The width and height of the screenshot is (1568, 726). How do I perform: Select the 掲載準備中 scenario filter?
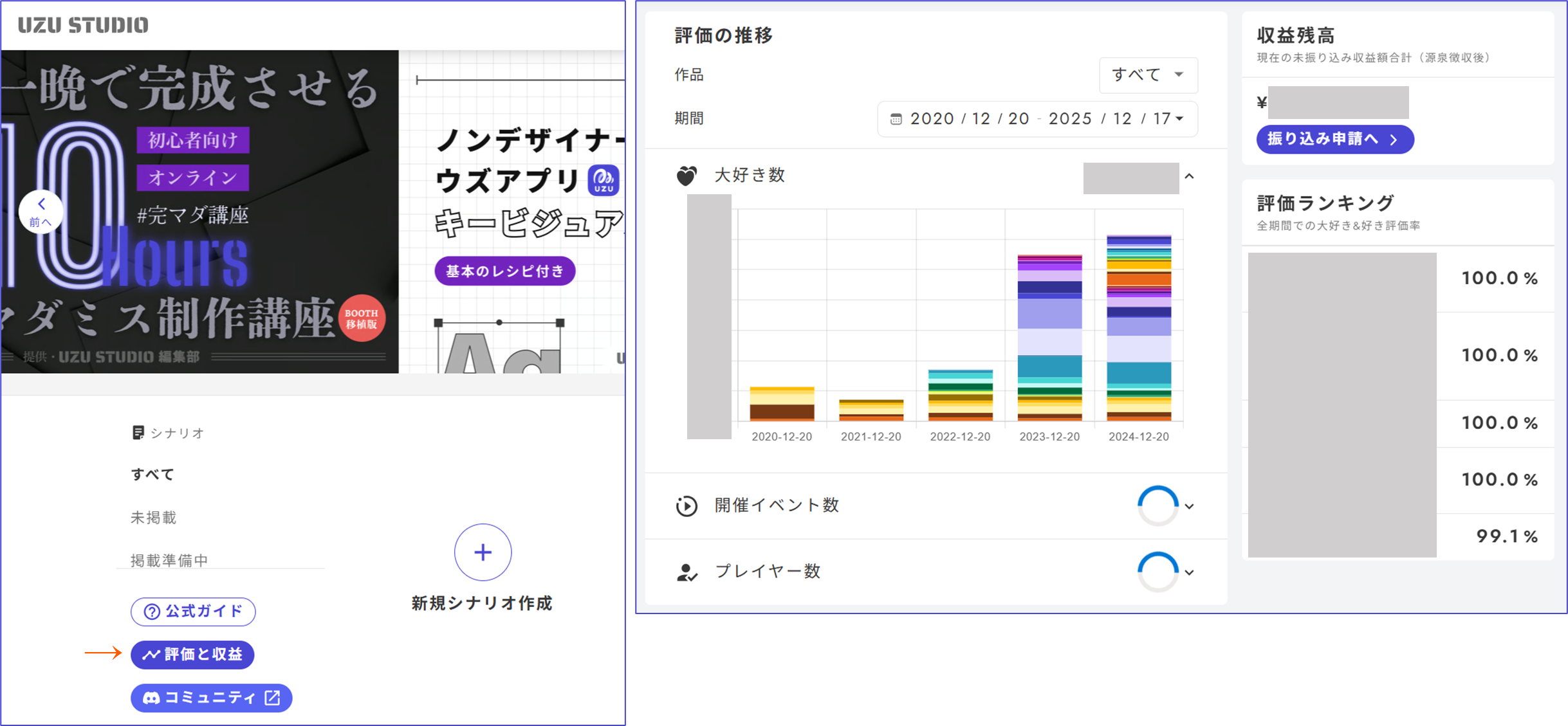point(169,560)
